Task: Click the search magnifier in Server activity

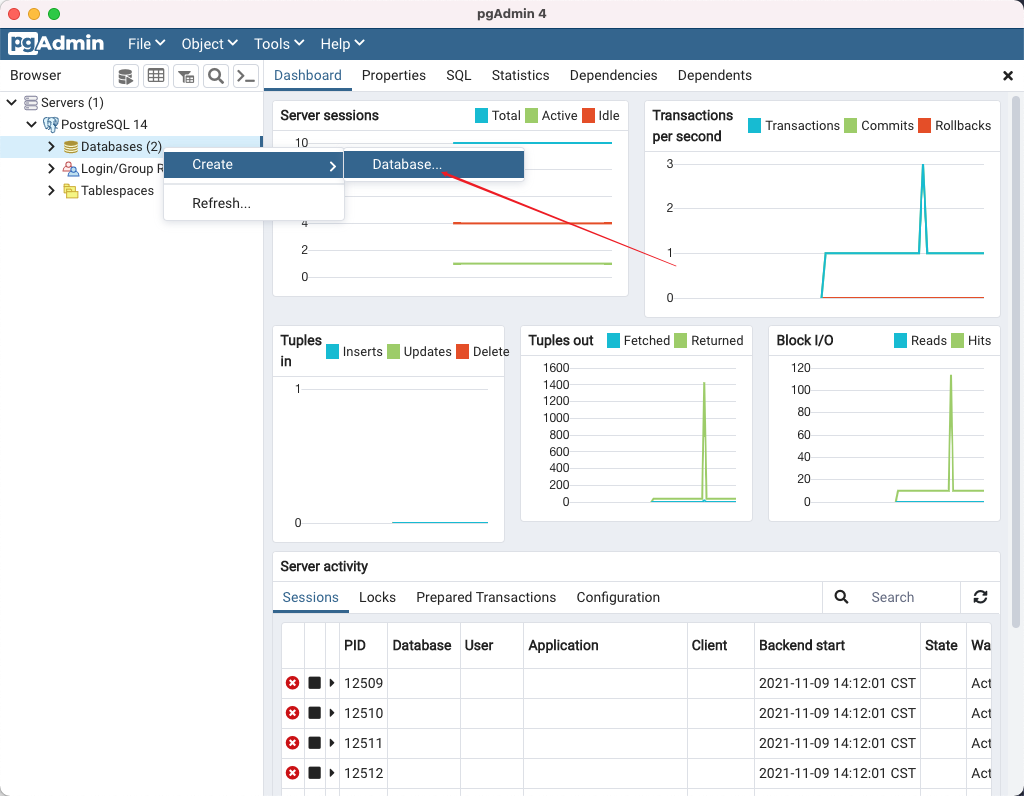Action: coord(841,597)
